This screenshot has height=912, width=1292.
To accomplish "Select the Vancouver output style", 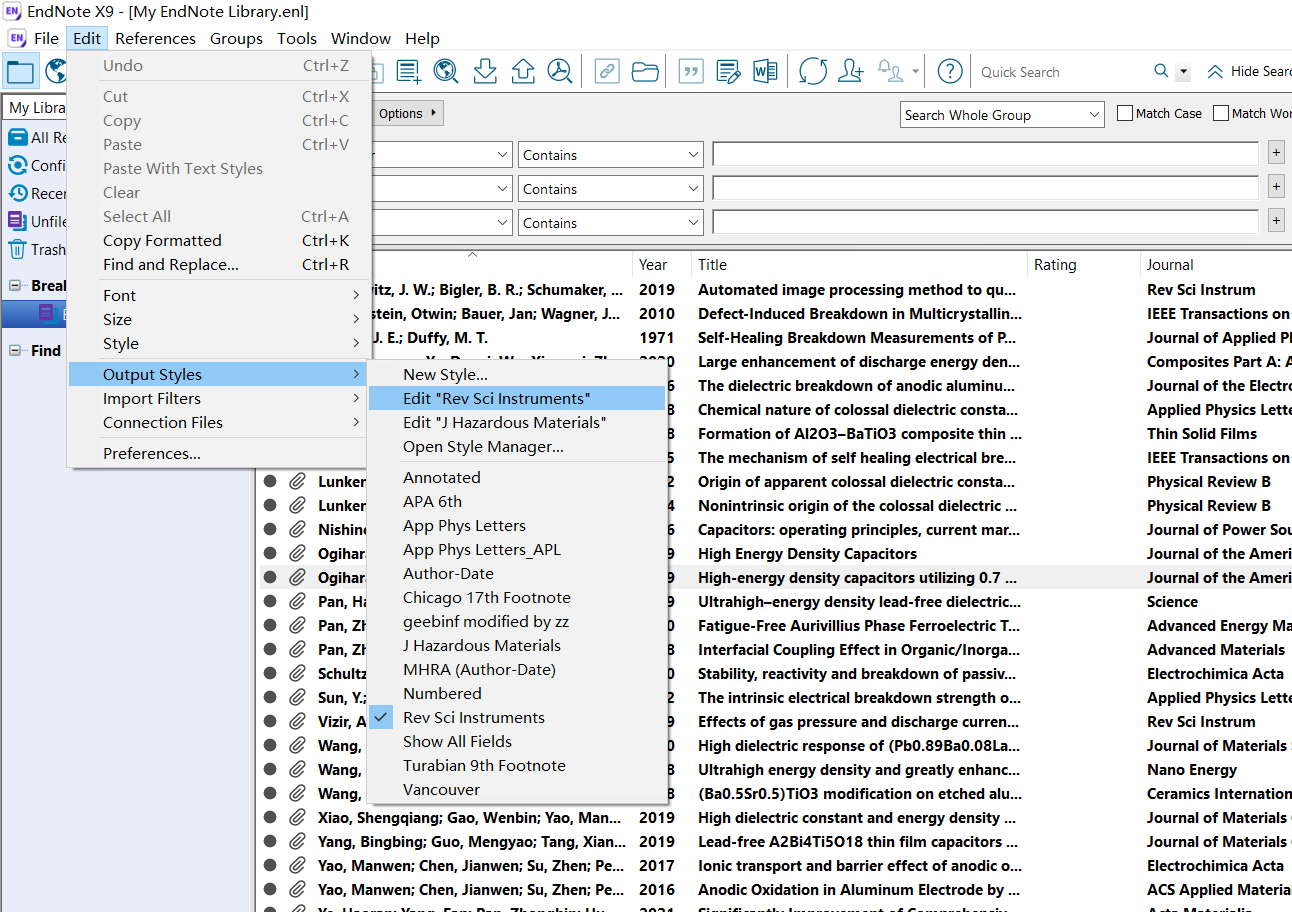I will 517,789.
